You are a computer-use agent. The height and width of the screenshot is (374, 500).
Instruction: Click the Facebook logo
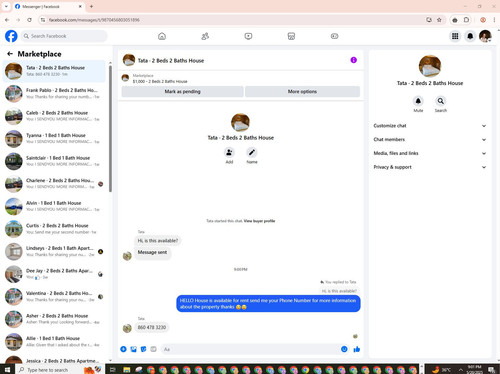click(11, 36)
